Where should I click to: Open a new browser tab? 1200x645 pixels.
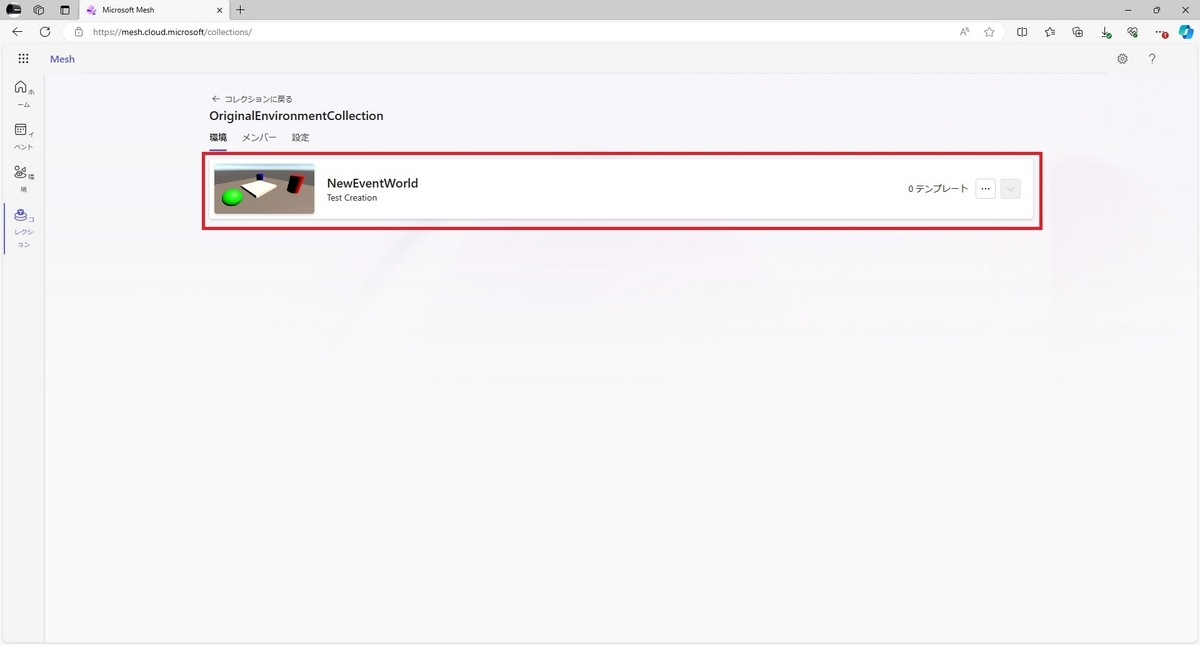coord(240,9)
